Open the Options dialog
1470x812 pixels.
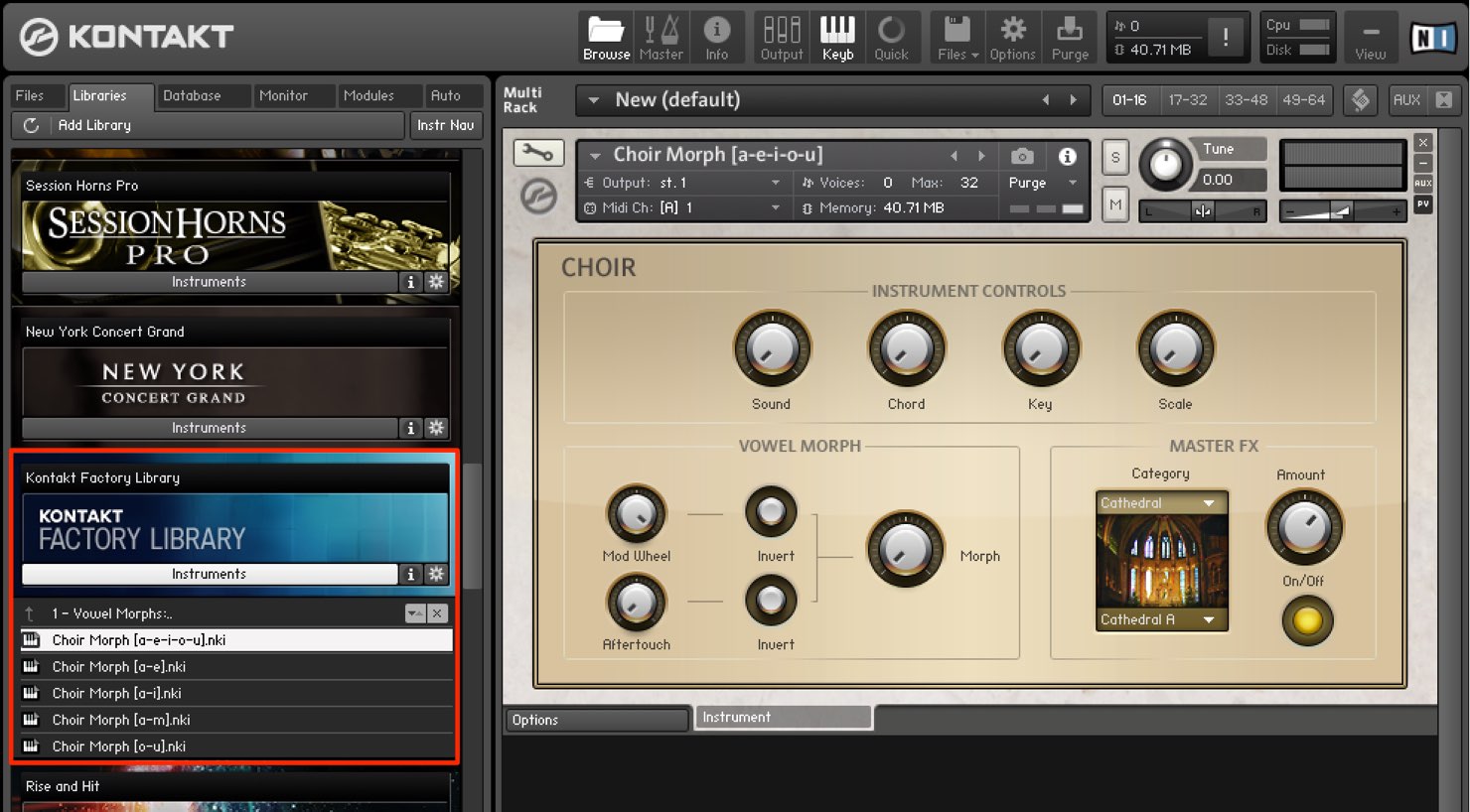(x=1012, y=38)
